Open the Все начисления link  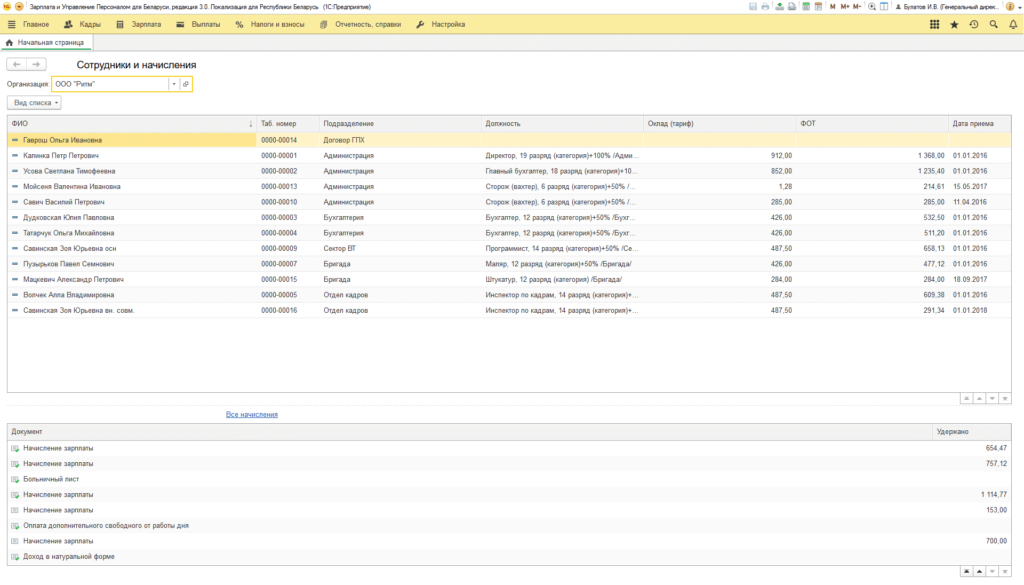(x=251, y=415)
